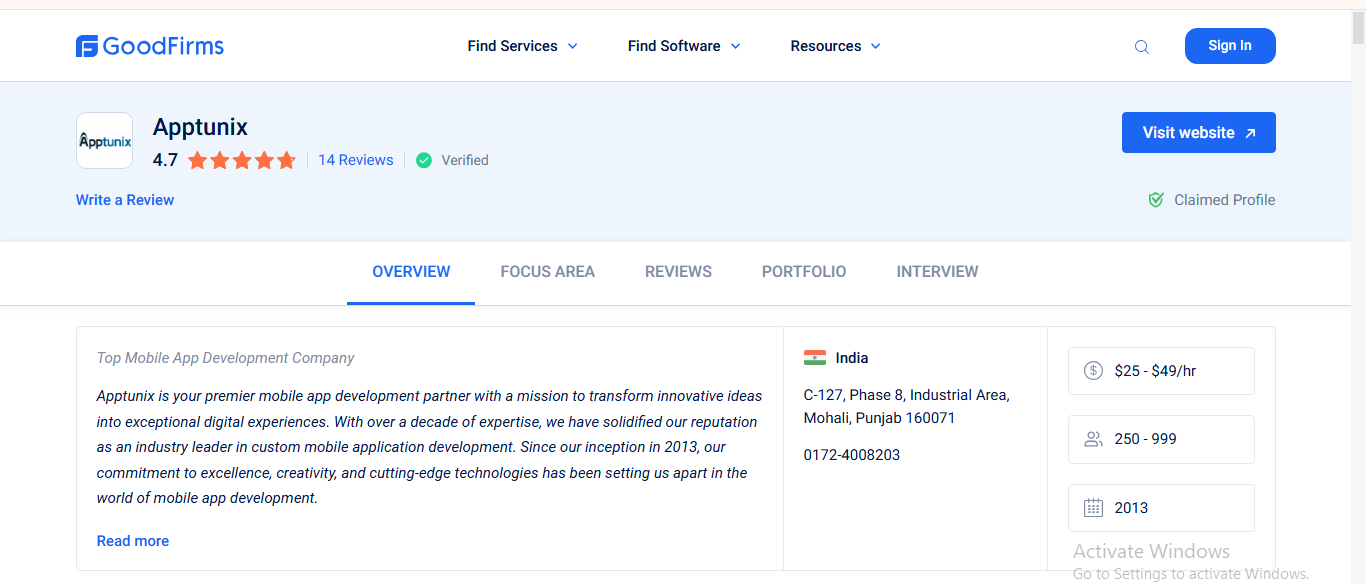Open the Write a Review link
The image size is (1366, 584).
point(125,200)
